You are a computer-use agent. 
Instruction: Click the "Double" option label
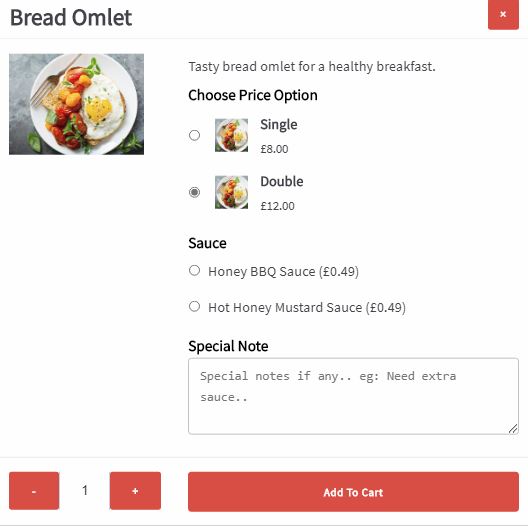282,182
